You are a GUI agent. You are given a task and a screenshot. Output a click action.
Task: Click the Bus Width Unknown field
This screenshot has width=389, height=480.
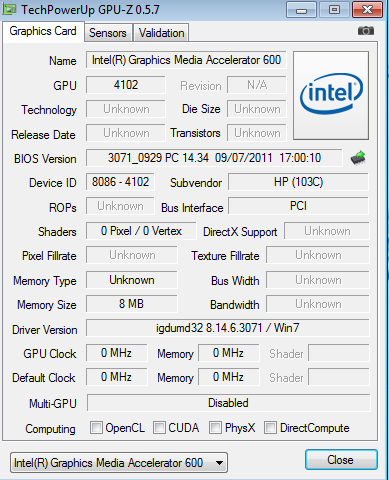[318, 280]
